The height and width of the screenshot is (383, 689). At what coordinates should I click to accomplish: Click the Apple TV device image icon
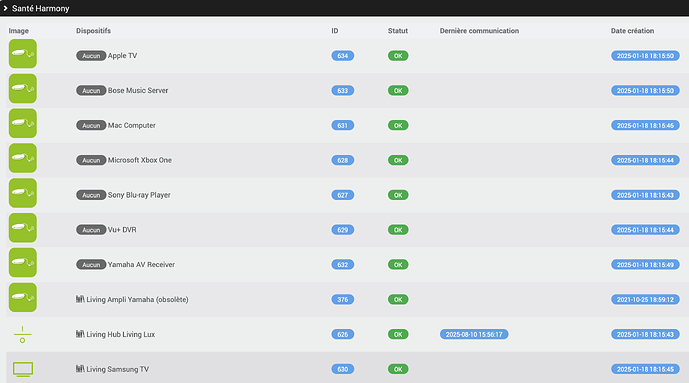pos(22,54)
